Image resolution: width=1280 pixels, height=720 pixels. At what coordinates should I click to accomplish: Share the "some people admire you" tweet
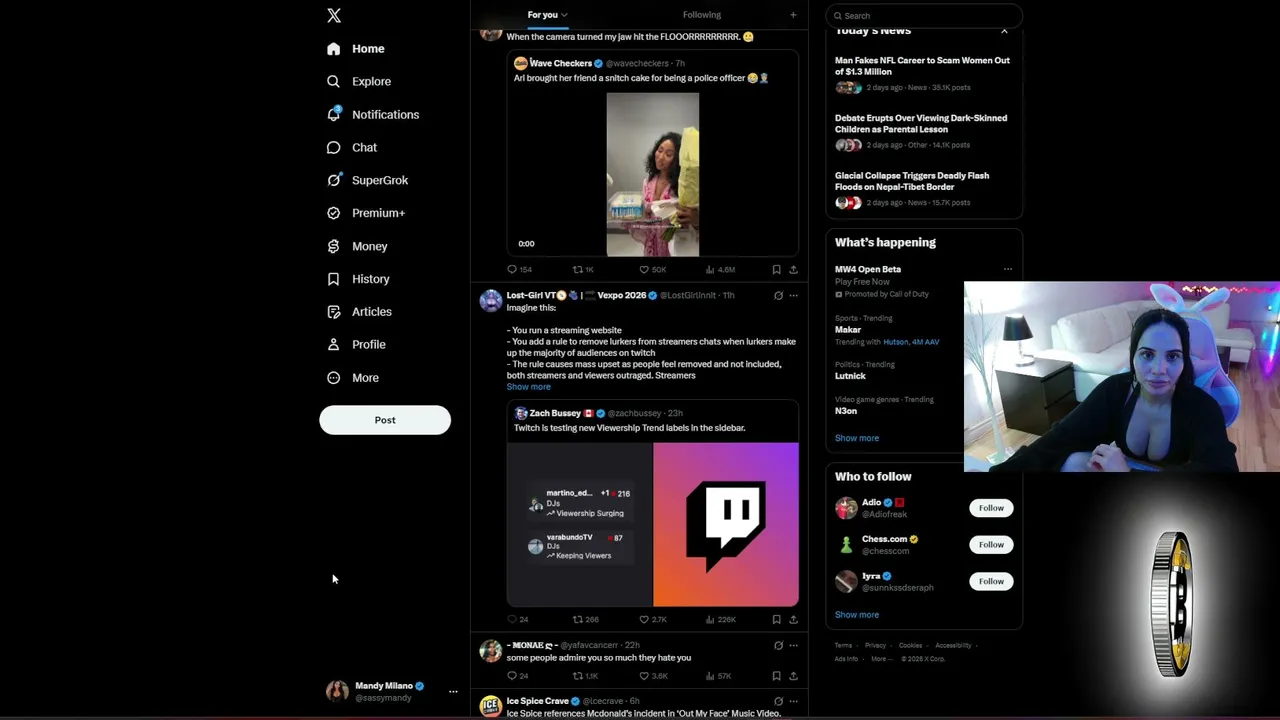point(793,676)
